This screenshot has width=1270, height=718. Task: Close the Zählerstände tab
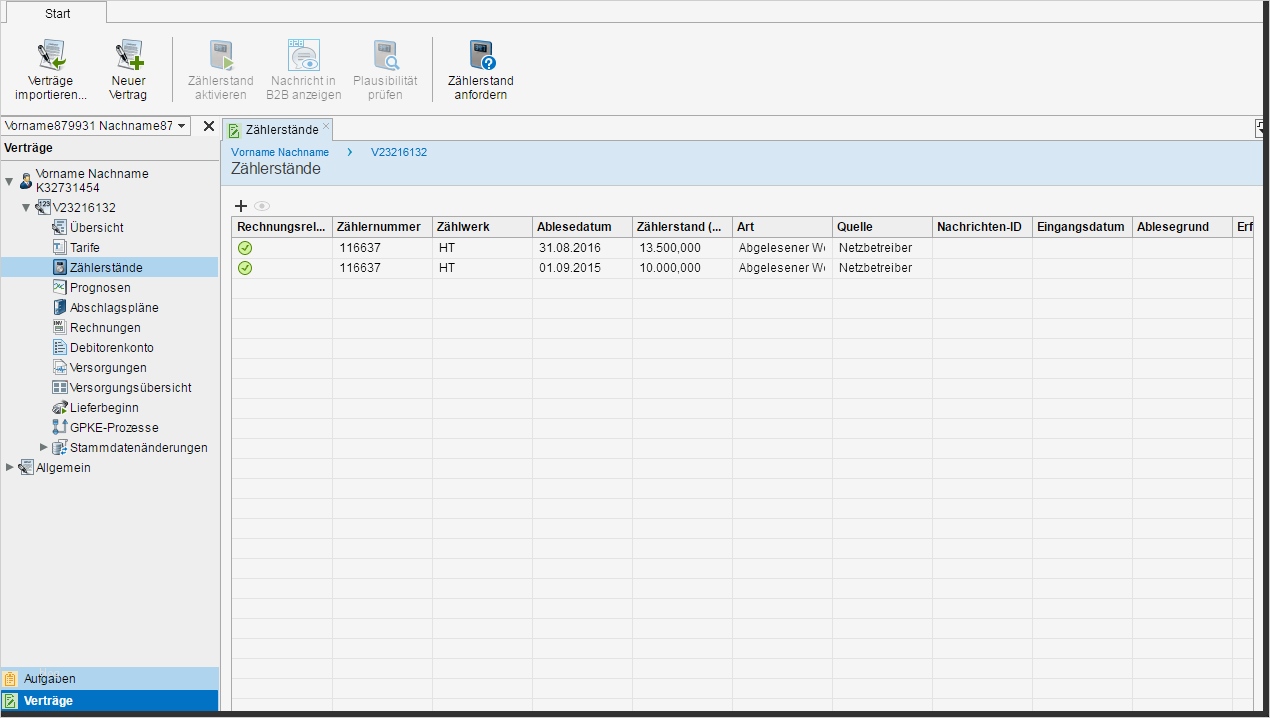[x=326, y=126]
